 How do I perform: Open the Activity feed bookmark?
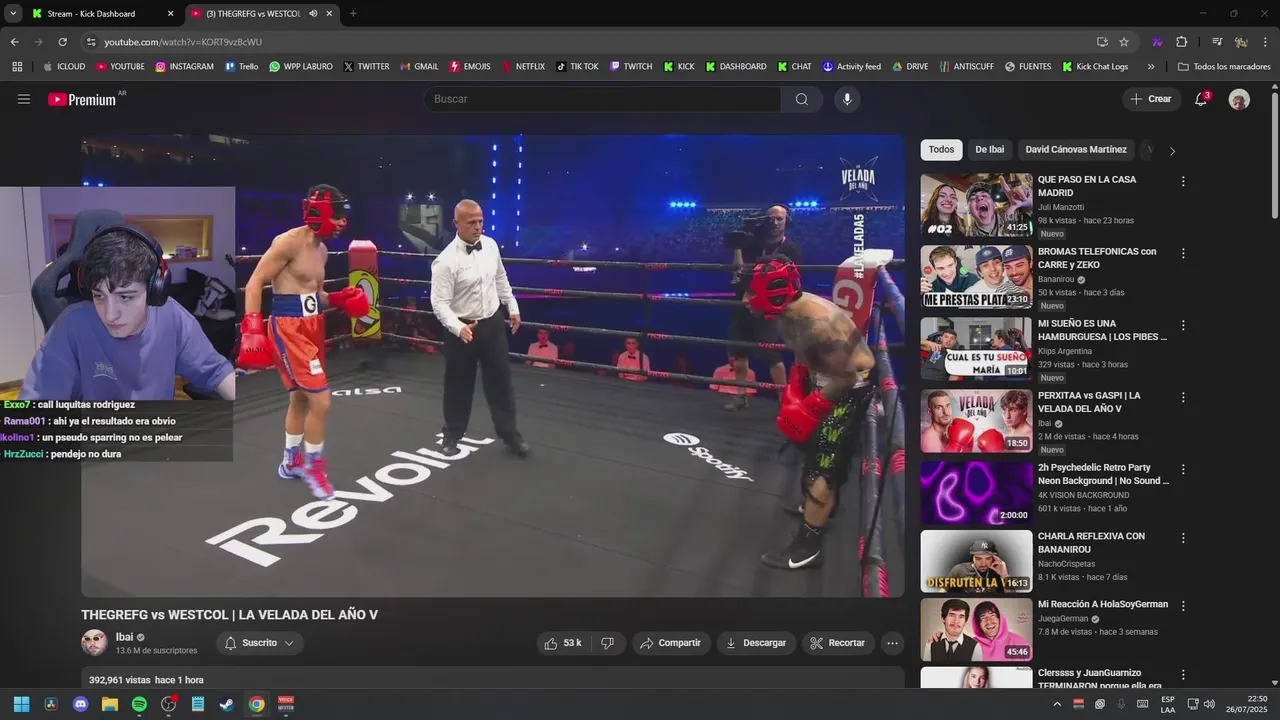point(851,67)
